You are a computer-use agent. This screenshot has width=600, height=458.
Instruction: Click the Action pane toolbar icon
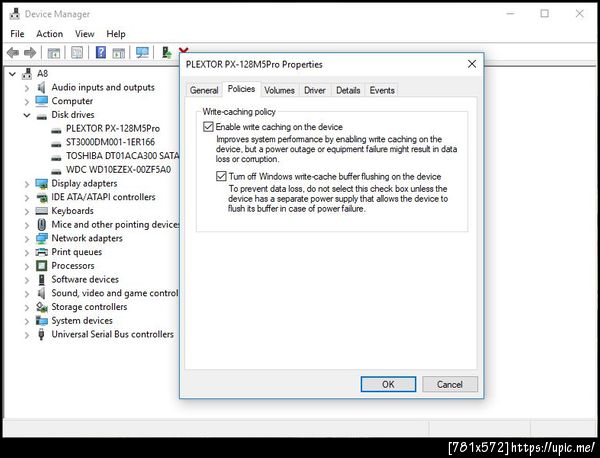coord(119,52)
